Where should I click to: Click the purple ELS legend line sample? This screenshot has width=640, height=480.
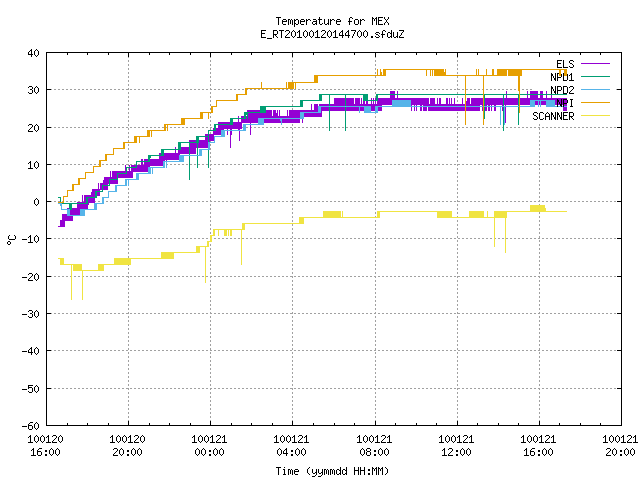[x=595, y=64]
